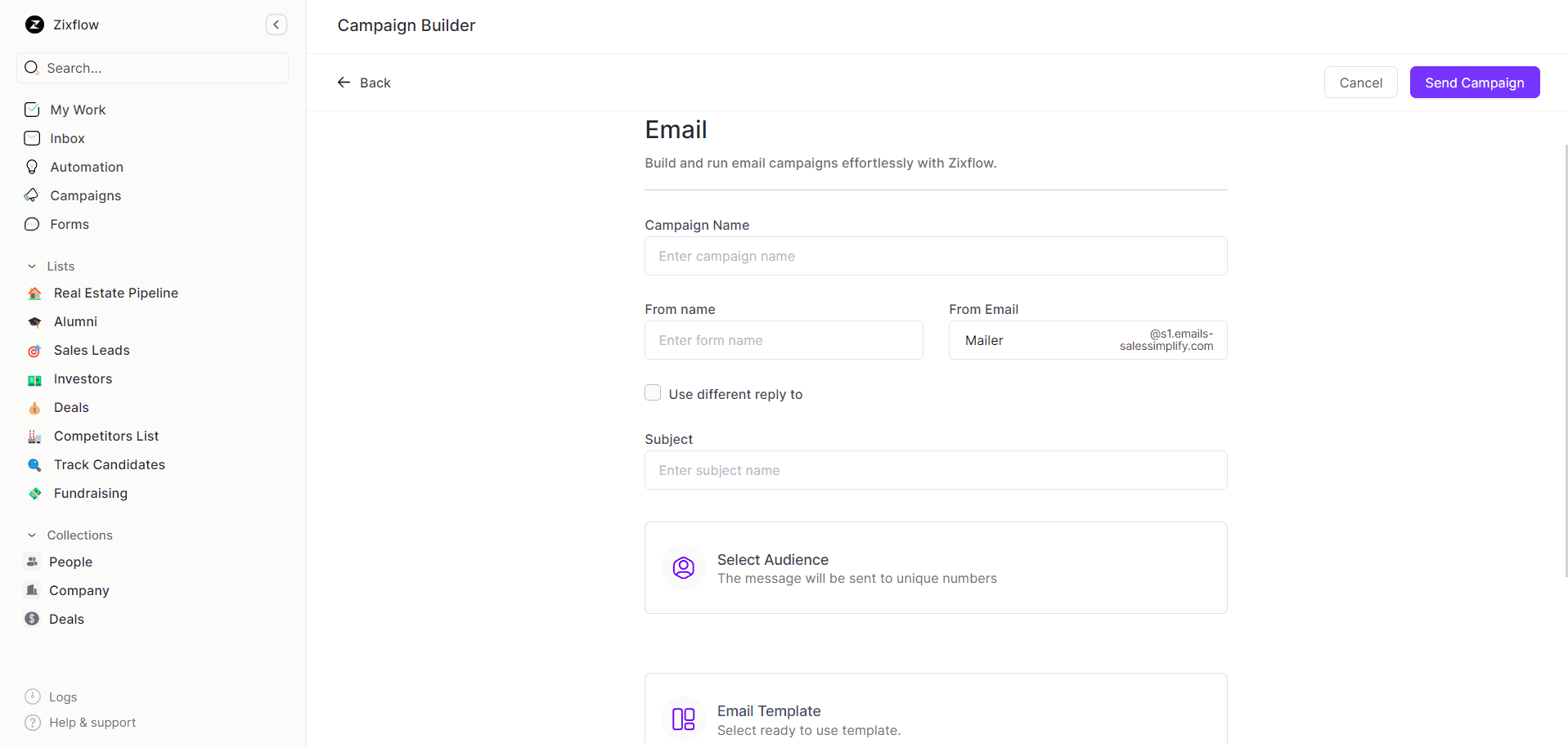
Task: View the Logs page
Action: click(63, 696)
